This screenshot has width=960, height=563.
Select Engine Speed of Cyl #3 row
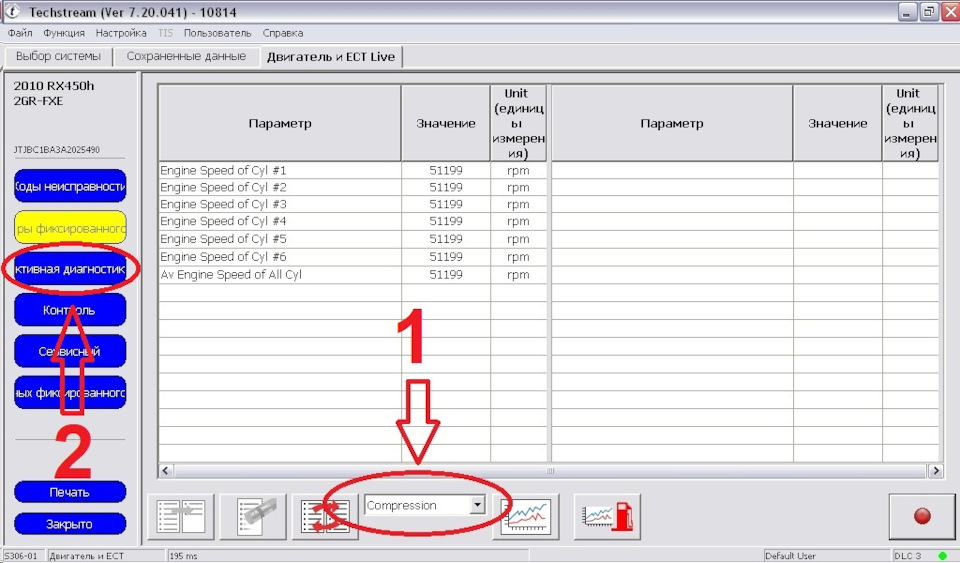coord(352,204)
